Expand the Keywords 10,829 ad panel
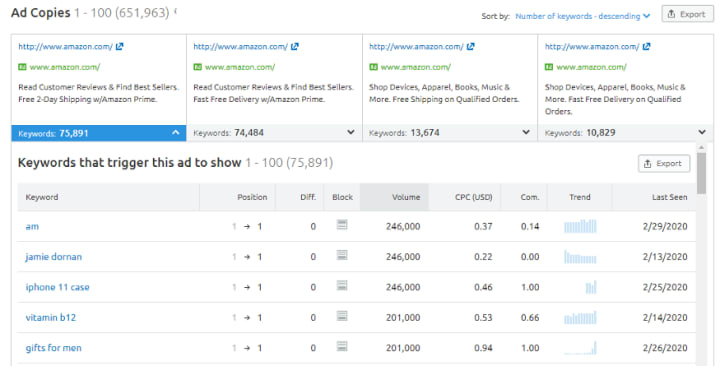The width and height of the screenshot is (720, 366). (x=702, y=132)
